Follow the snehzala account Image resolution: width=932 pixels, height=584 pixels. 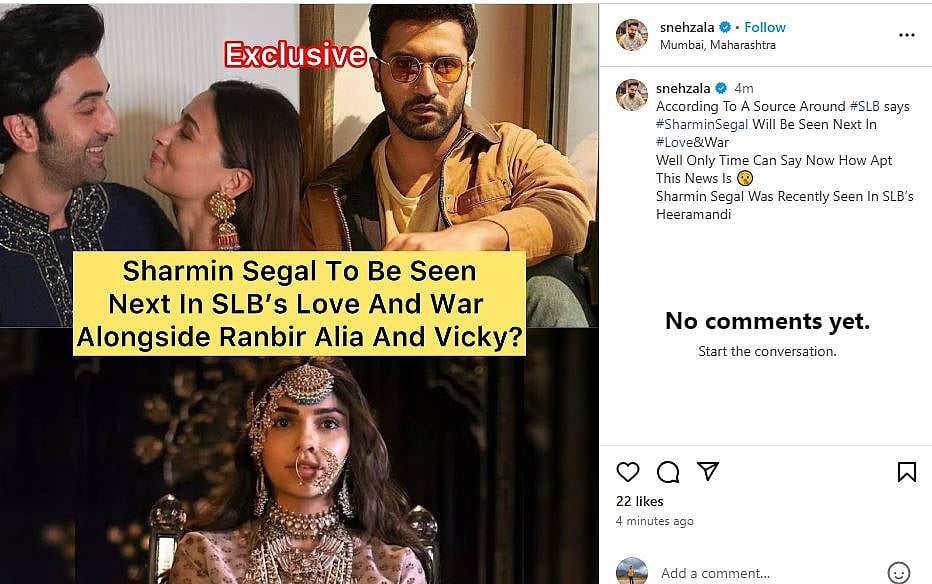click(764, 27)
